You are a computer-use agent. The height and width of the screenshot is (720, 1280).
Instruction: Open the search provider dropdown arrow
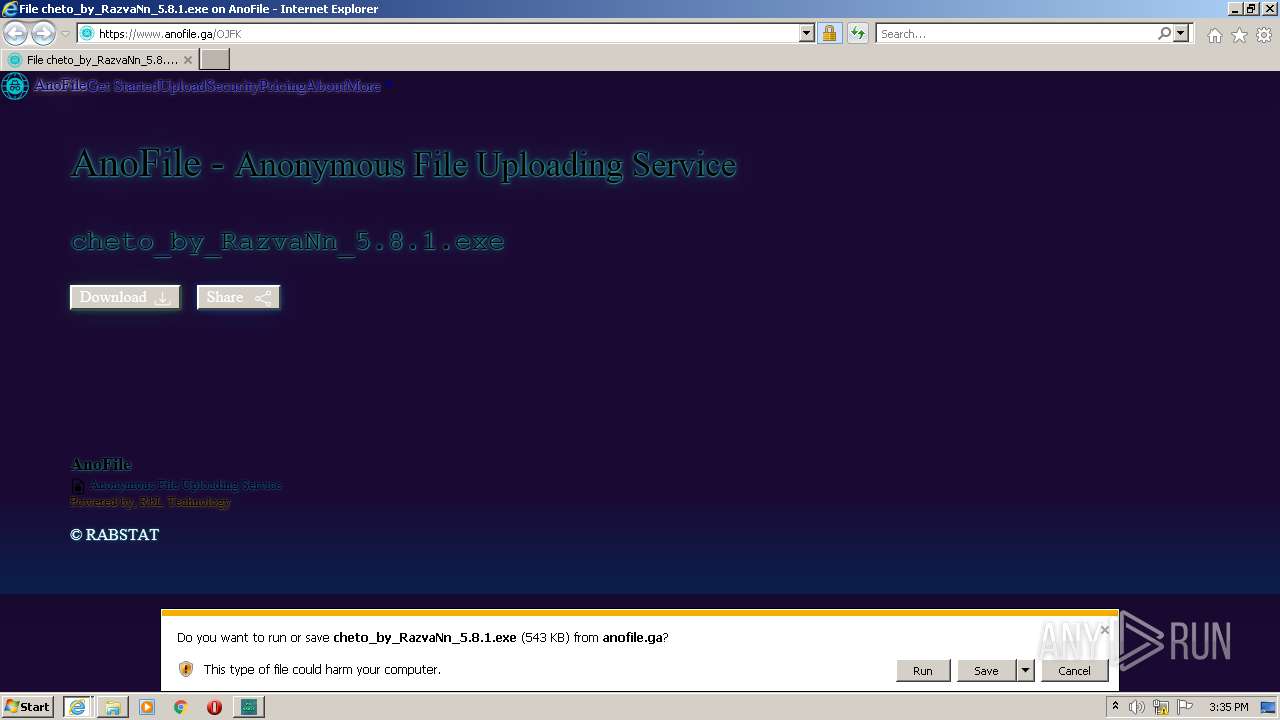coord(1181,34)
